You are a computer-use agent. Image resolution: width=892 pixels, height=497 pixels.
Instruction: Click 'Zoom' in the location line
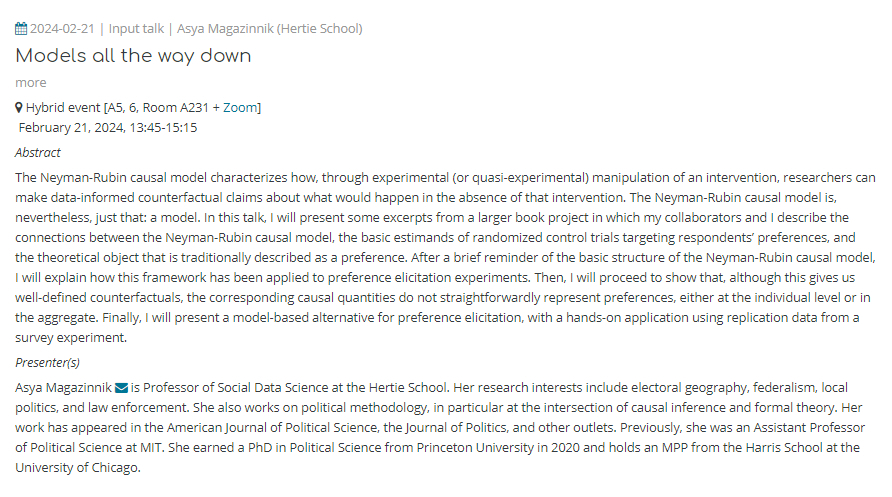(239, 107)
